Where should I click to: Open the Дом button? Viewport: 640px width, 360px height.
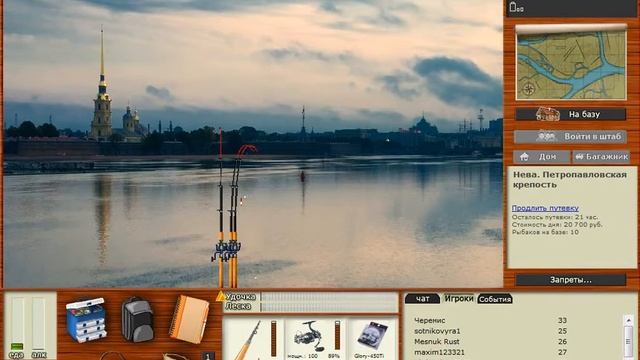[x=541, y=157]
